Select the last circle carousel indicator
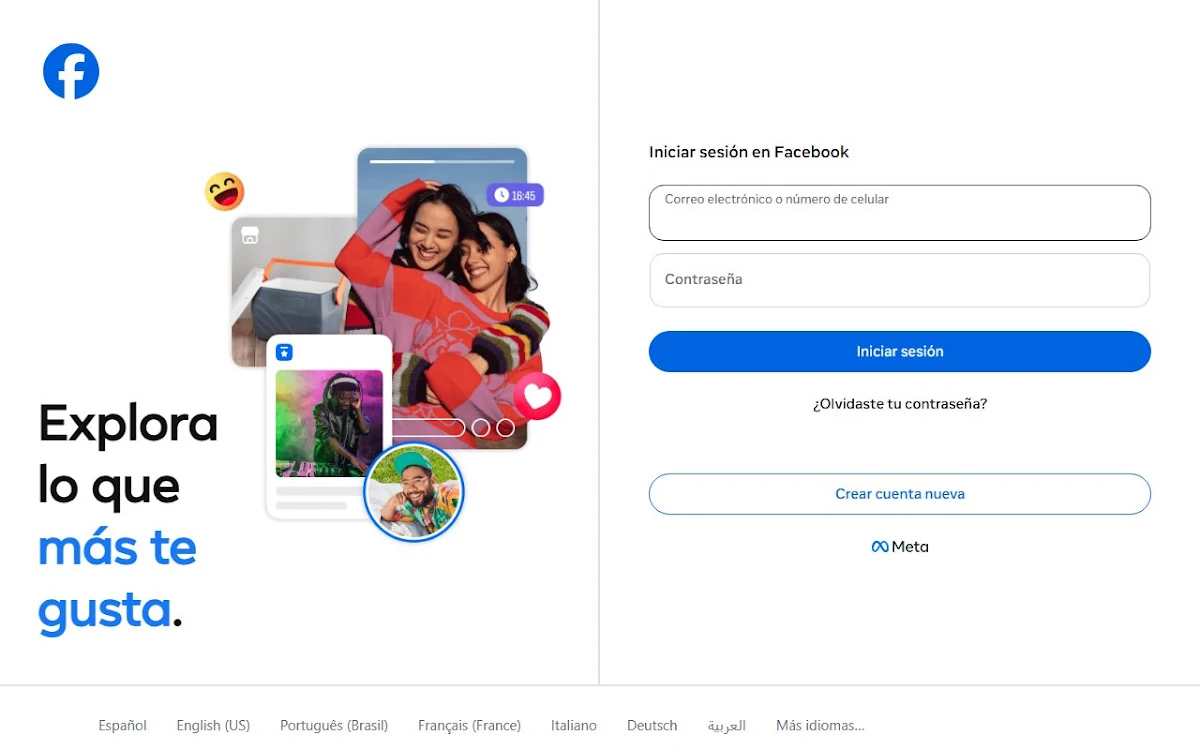 pyautogui.click(x=505, y=428)
